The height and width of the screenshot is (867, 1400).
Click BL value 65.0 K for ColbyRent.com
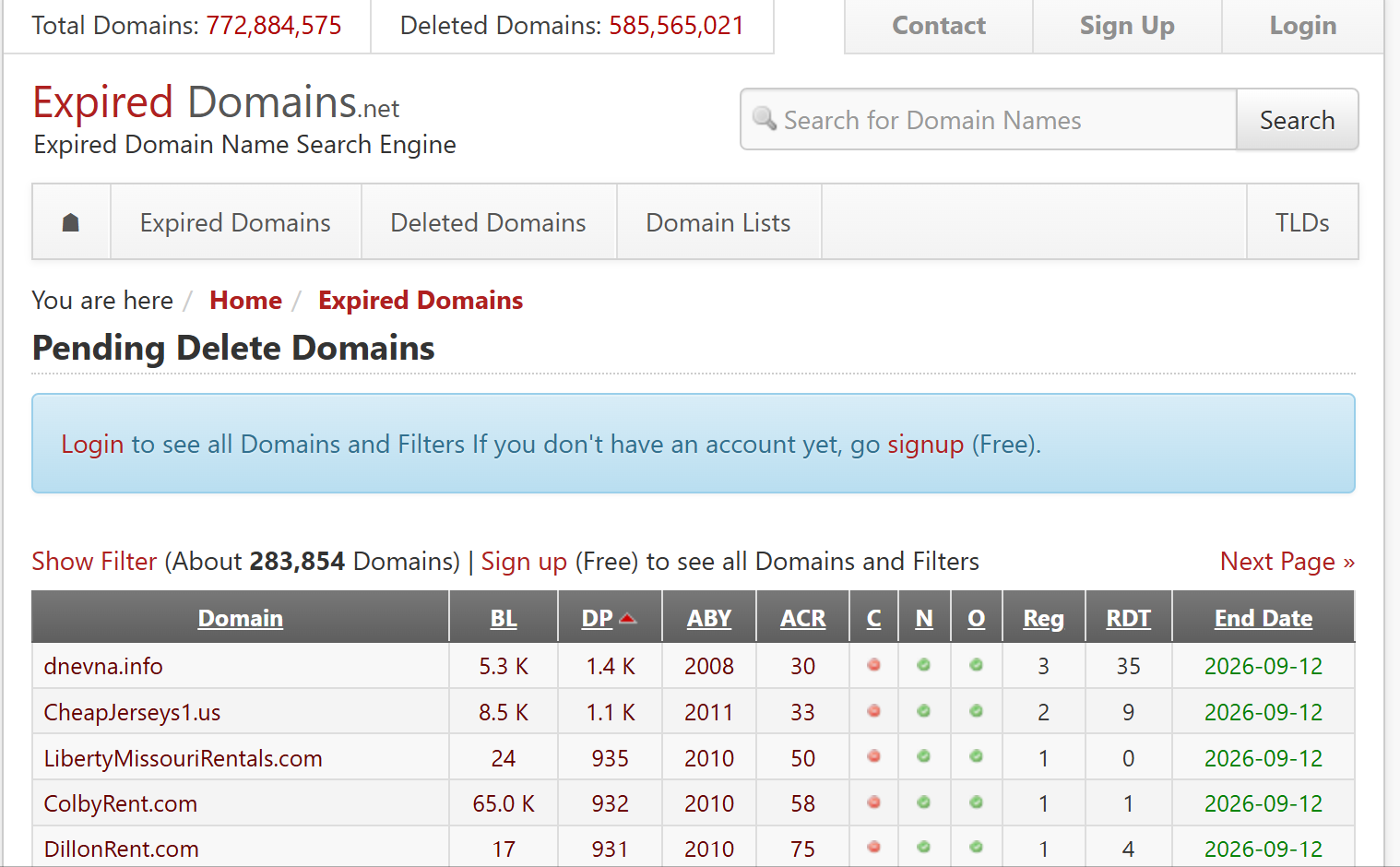coord(504,803)
